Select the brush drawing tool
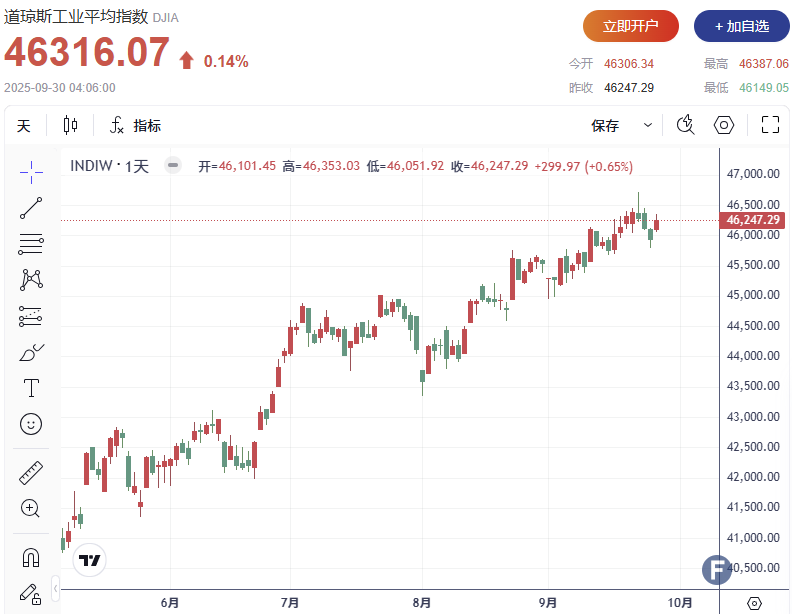Screen dimensions: 792x614 point(31,352)
